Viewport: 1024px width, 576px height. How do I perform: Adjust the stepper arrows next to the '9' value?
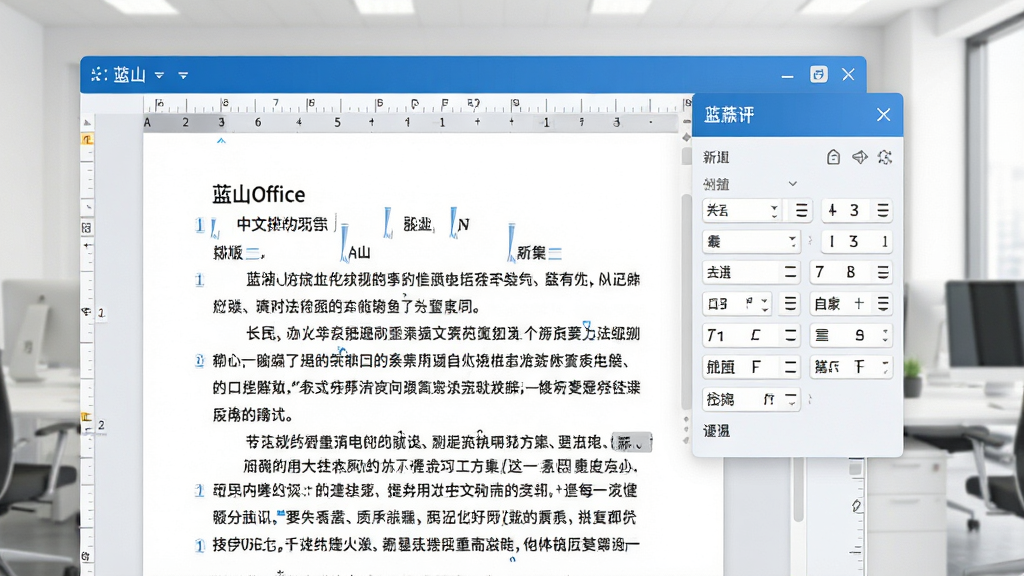(885, 335)
